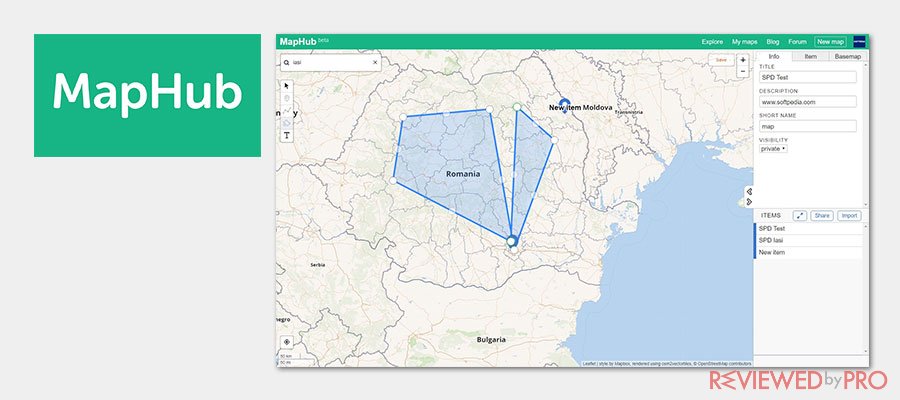The height and width of the screenshot is (400, 900).
Task: Click the Leaflet attribution link
Action: [x=589, y=364]
